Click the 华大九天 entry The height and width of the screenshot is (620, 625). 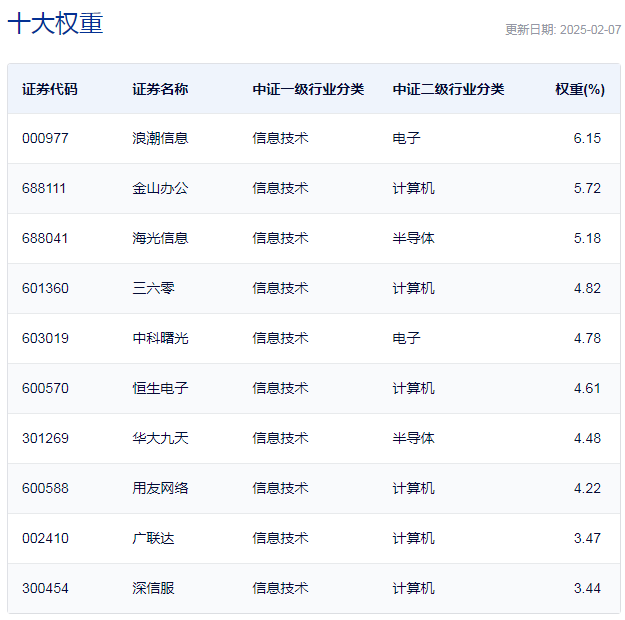coord(160,438)
